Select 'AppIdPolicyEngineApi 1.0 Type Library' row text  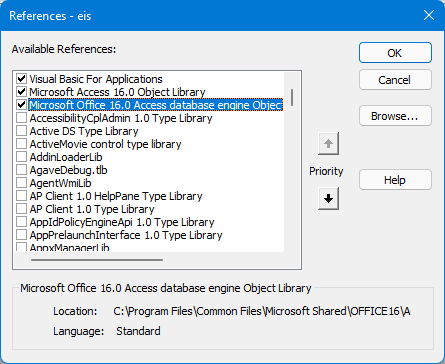coord(122,222)
